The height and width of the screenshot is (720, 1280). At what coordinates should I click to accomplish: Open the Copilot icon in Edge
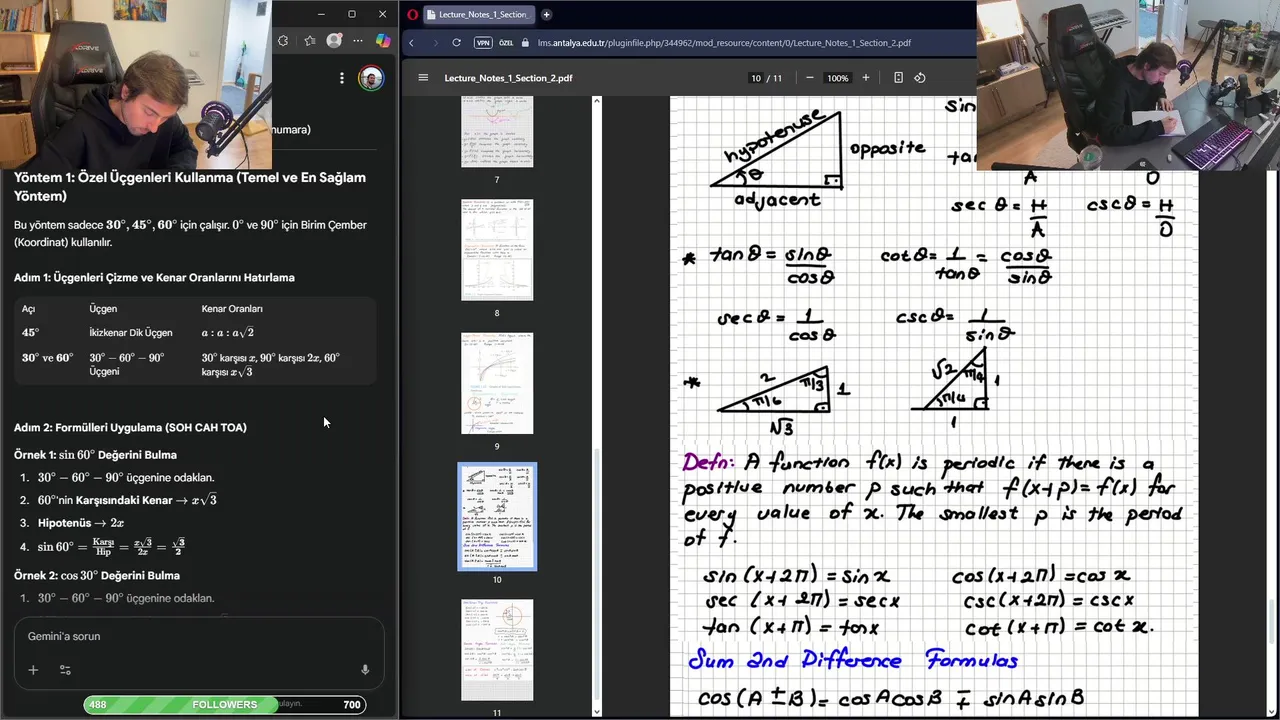click(x=383, y=41)
